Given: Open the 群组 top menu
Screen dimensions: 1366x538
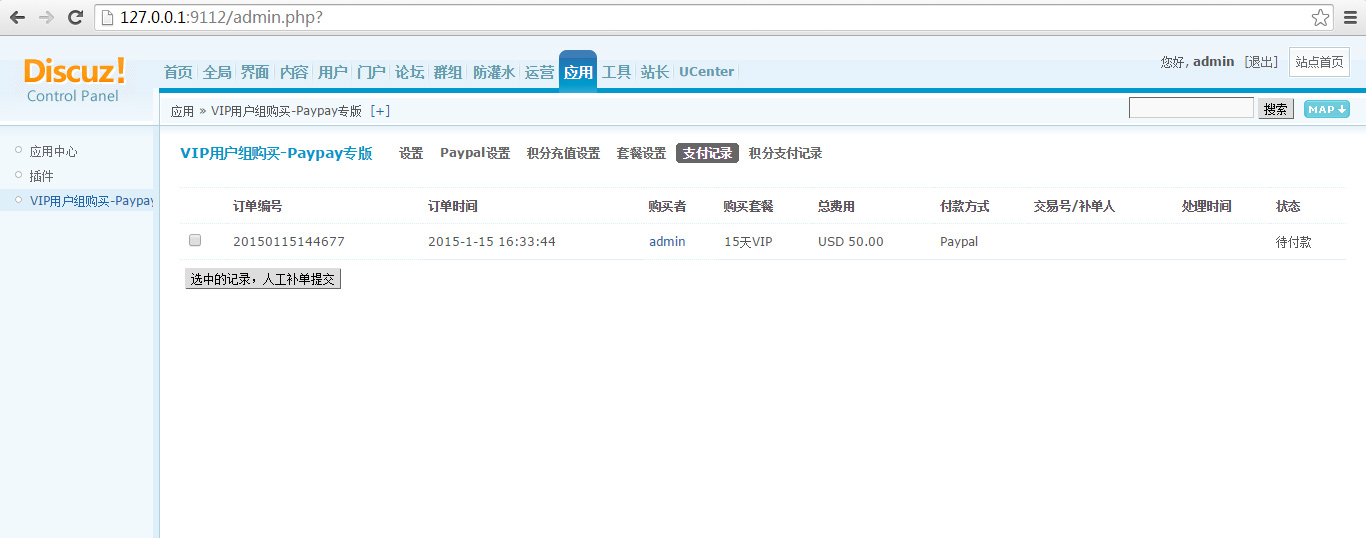Looking at the screenshot, I should [448, 72].
